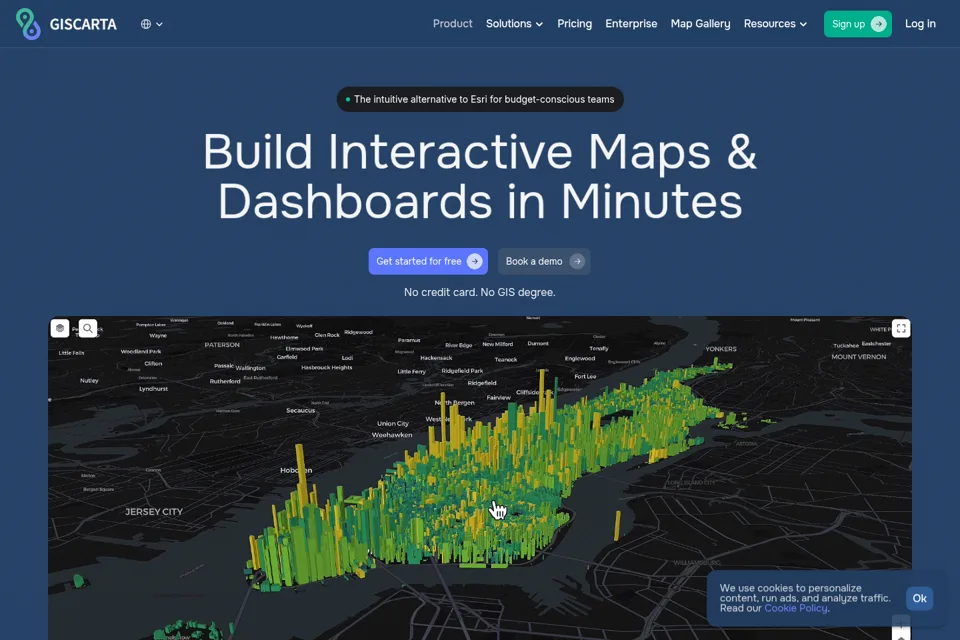Click the Fort Lee map label
The image size is (960, 640).
pyautogui.click(x=585, y=376)
